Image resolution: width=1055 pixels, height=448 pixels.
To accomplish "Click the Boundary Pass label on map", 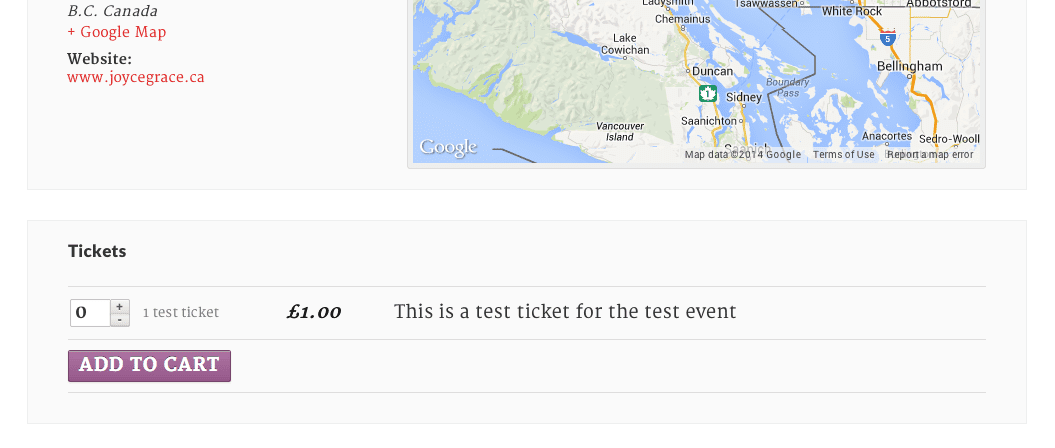I will click(x=788, y=87).
